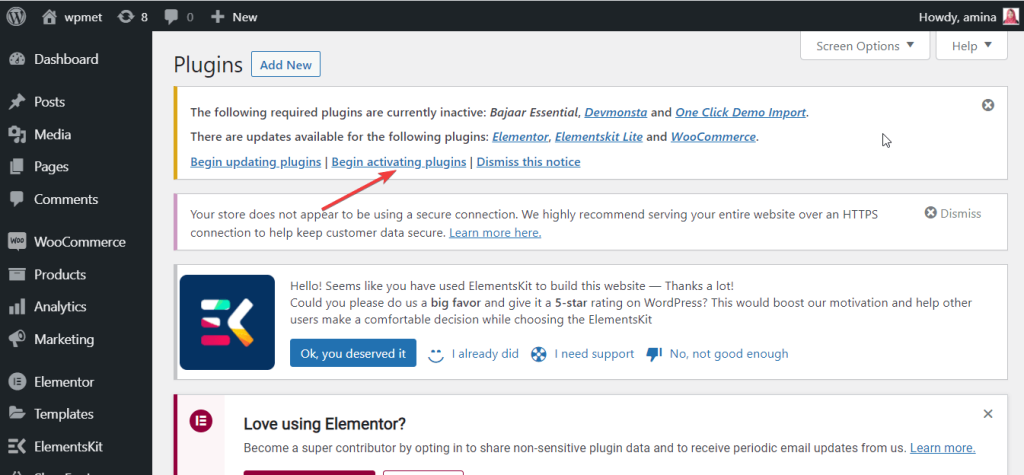Click the ElementsKit sidebar icon
Viewport: 1024px width, 475px height.
click(x=17, y=447)
